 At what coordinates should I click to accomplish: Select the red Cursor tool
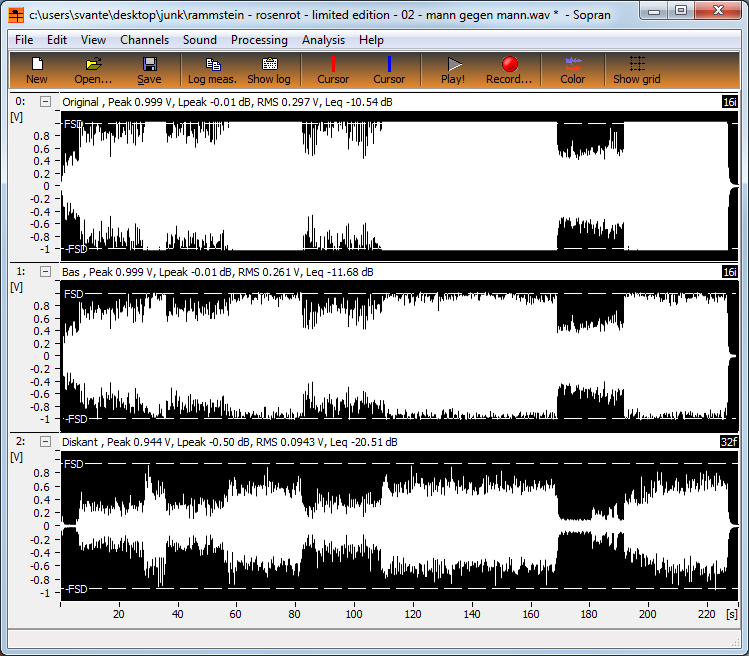tap(333, 69)
